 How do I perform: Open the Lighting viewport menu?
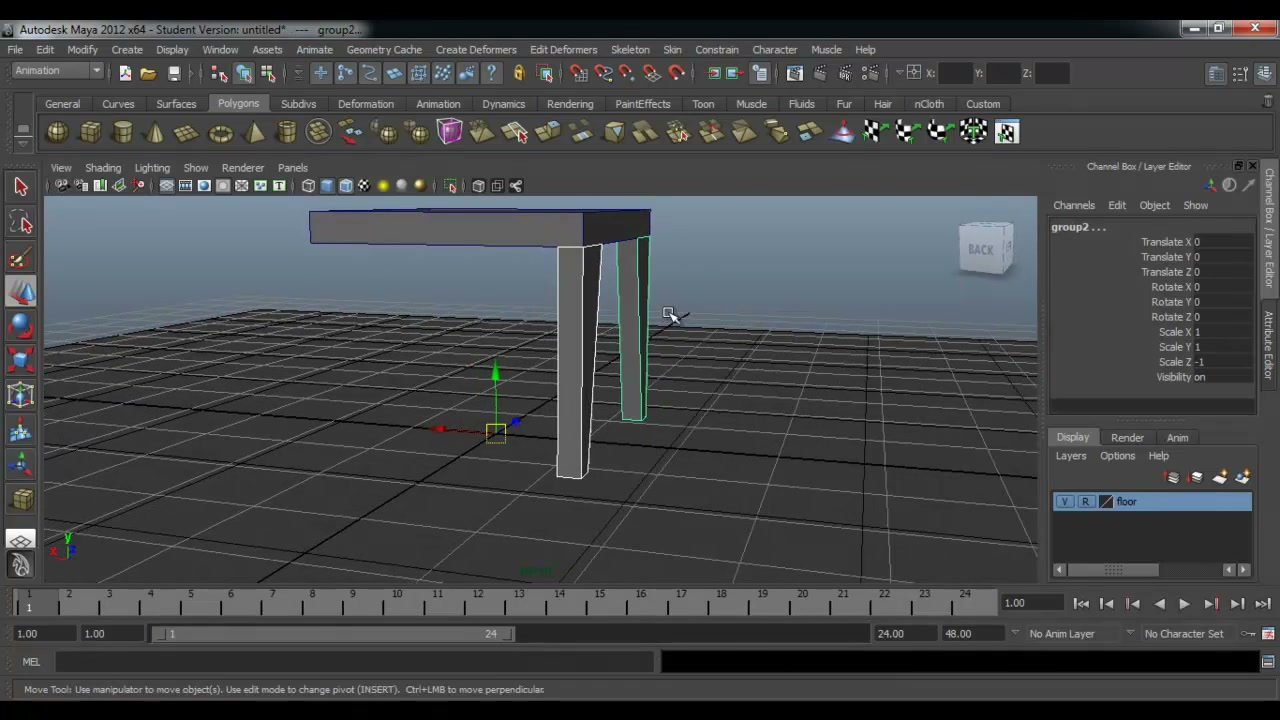coord(152,168)
